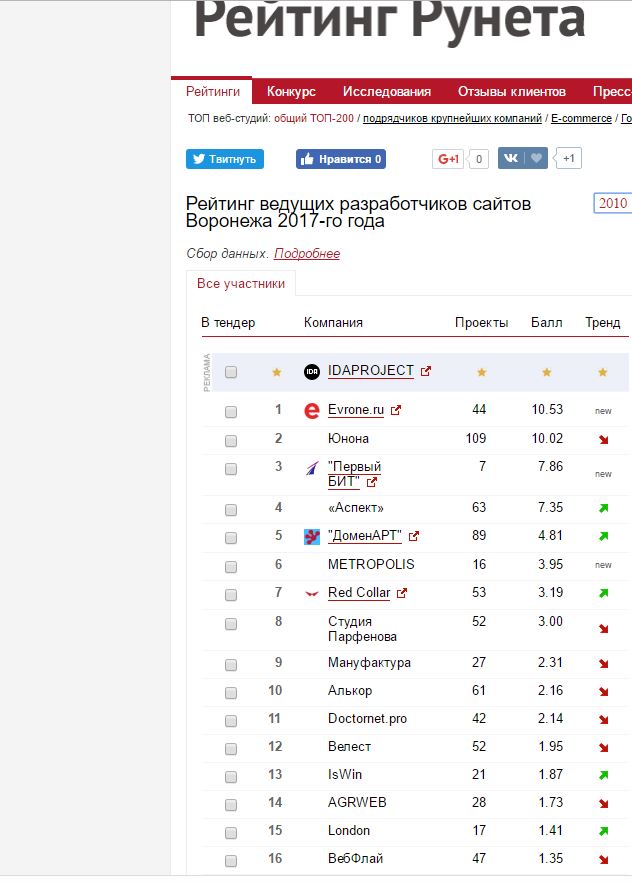
Task: Open подрядчиков крупнейших компаний link
Action: [452, 118]
